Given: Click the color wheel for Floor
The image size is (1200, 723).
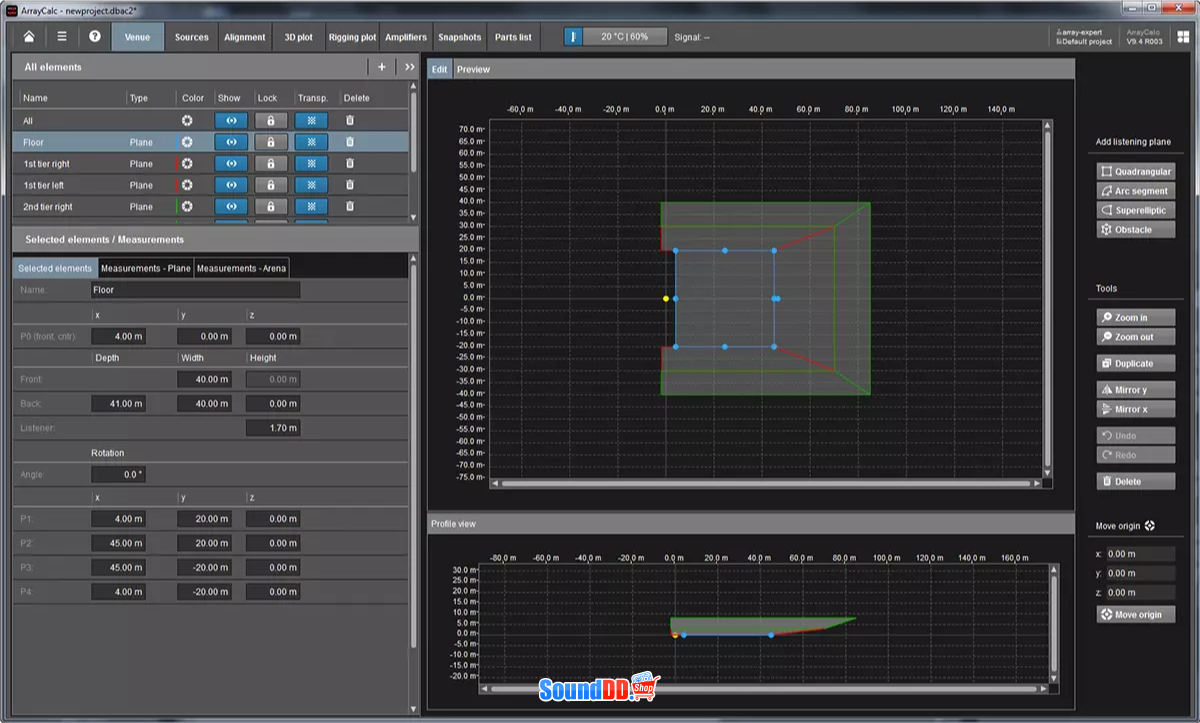Looking at the screenshot, I should tap(187, 142).
